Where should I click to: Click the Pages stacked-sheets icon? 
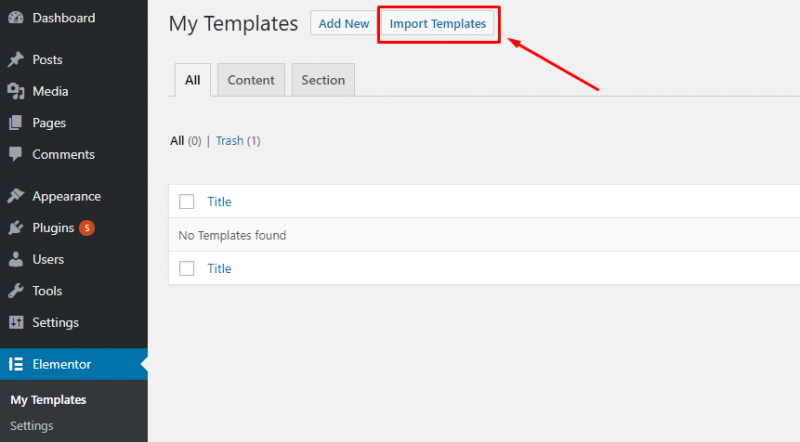coord(16,123)
